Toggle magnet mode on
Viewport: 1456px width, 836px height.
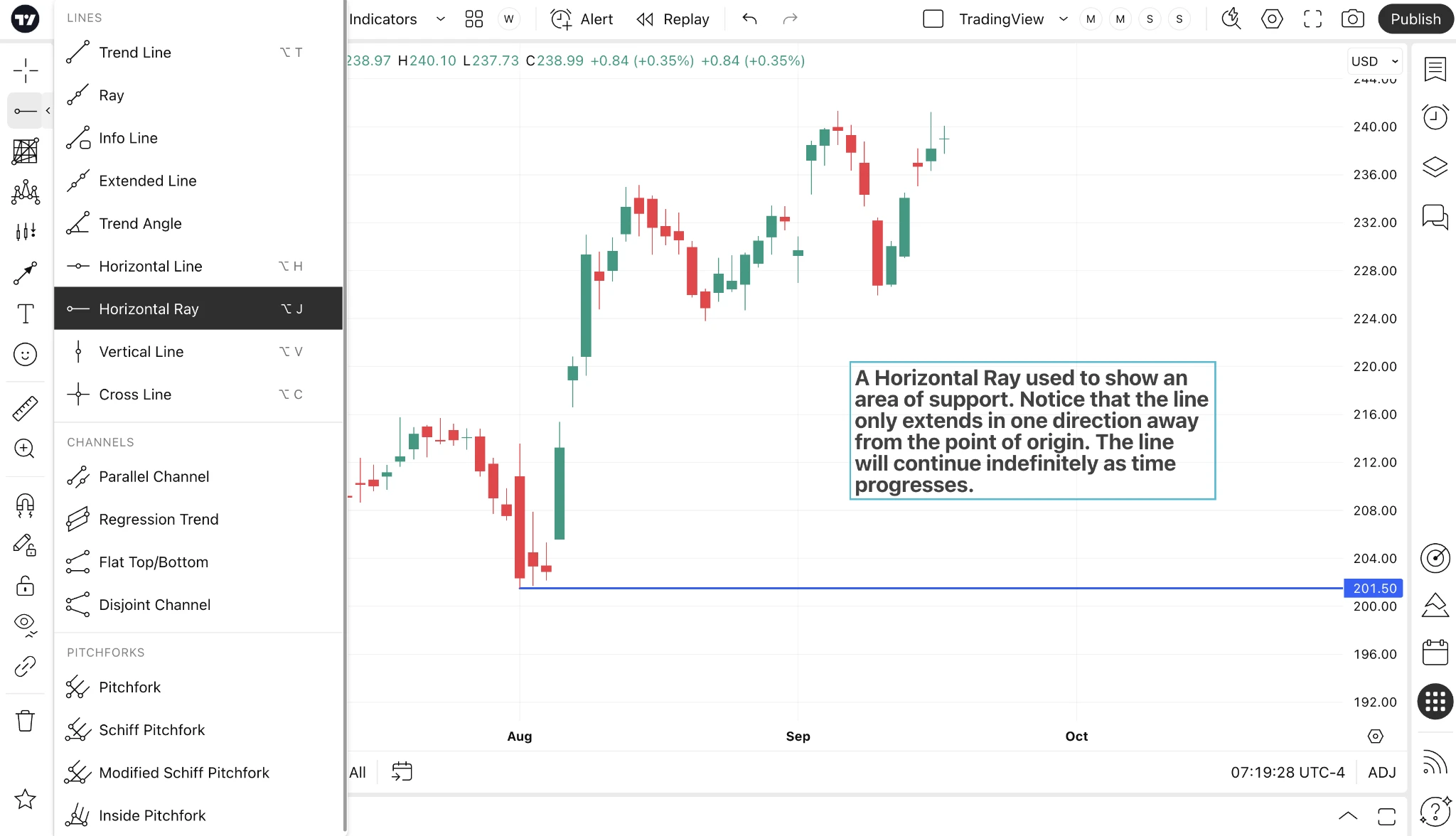26,506
